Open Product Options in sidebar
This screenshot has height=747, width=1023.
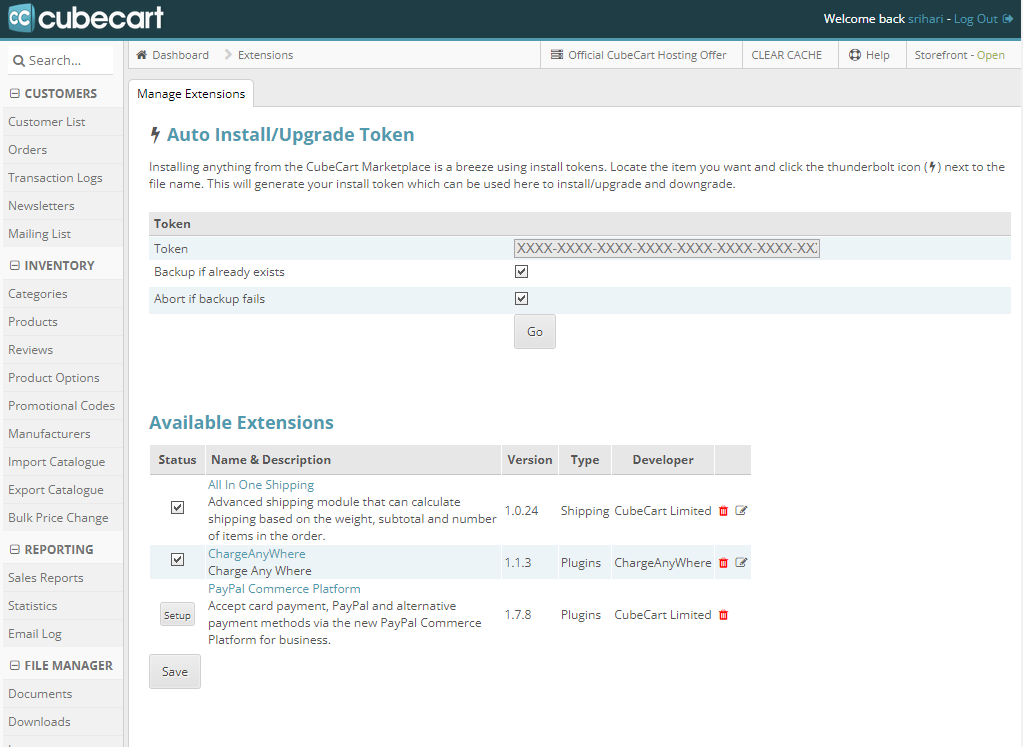pyautogui.click(x=54, y=378)
